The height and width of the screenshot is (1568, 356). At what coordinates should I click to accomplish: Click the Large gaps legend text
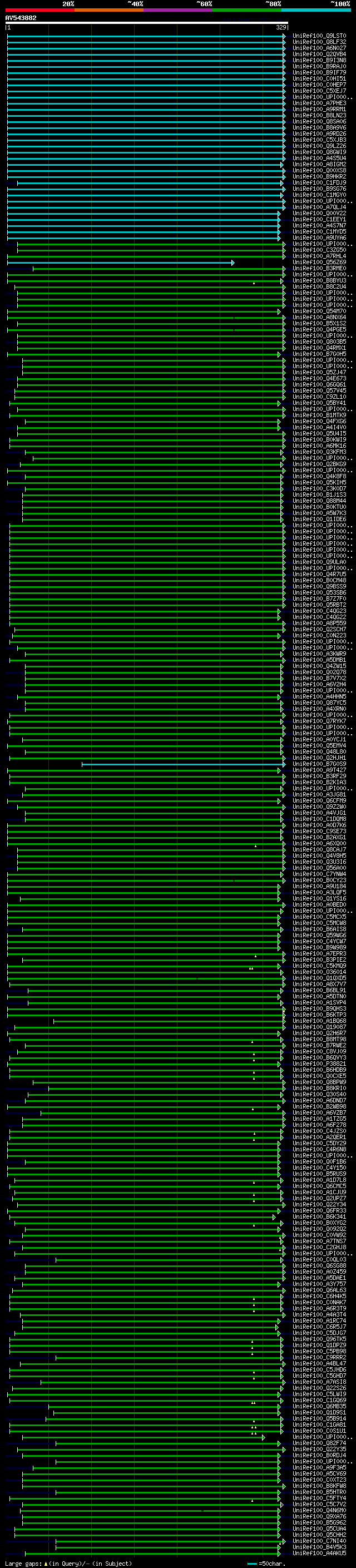68,1563
